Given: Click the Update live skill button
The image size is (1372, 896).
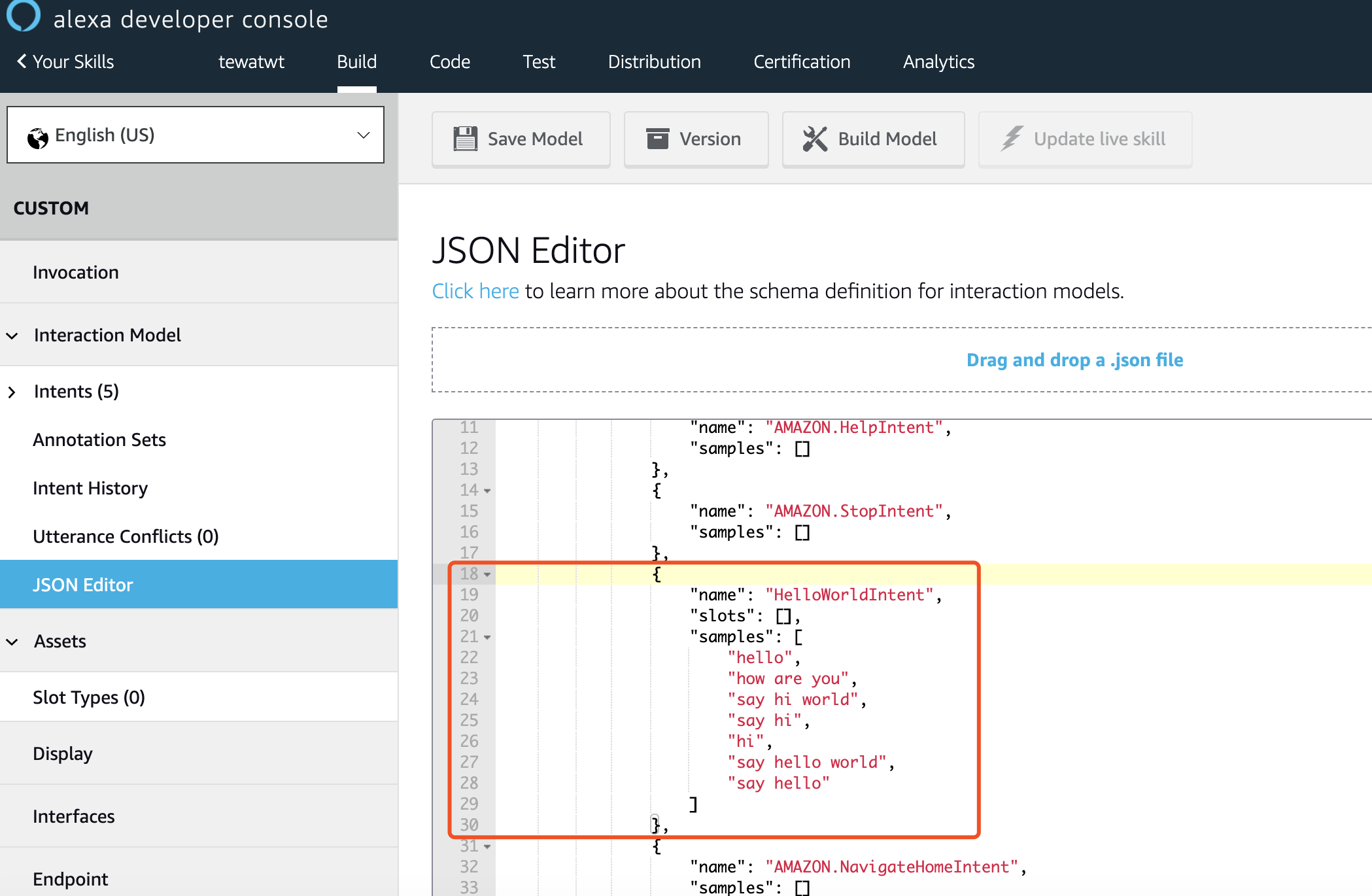Looking at the screenshot, I should [1085, 139].
